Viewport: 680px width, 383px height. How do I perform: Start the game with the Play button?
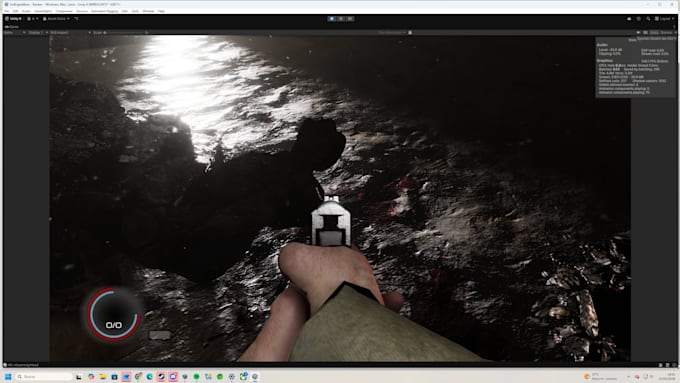click(x=332, y=19)
